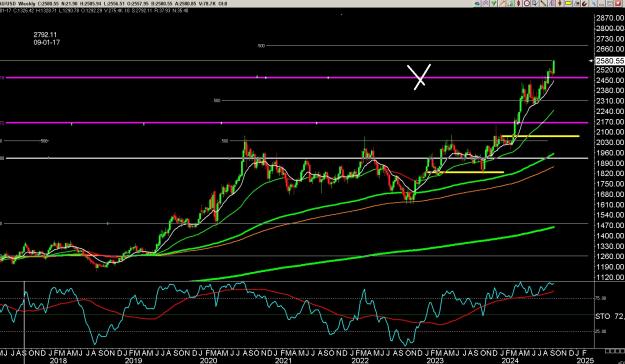Select the yellow rectangle drawing tool
The height and width of the screenshot is (364, 625).
568,3
